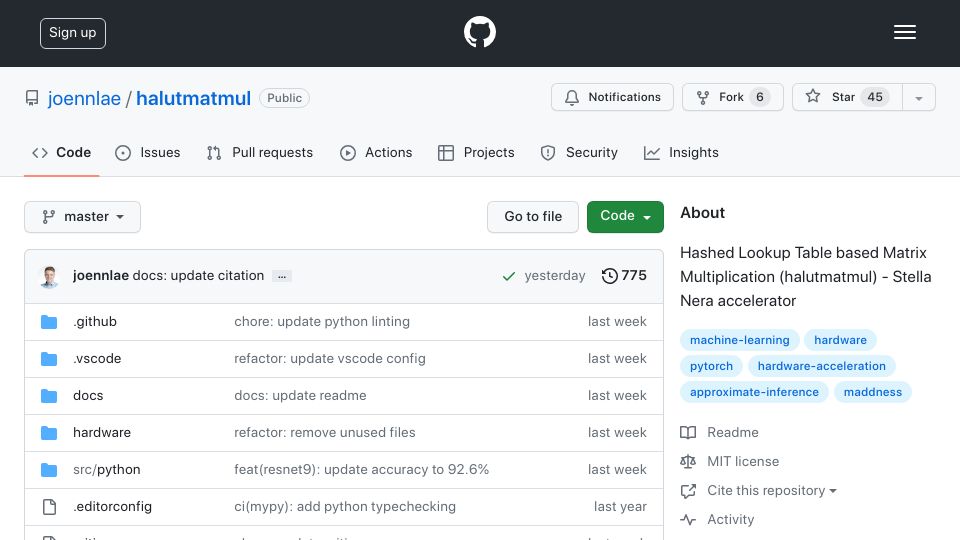
Task: Click the Notifications bell icon
Action: 572,97
